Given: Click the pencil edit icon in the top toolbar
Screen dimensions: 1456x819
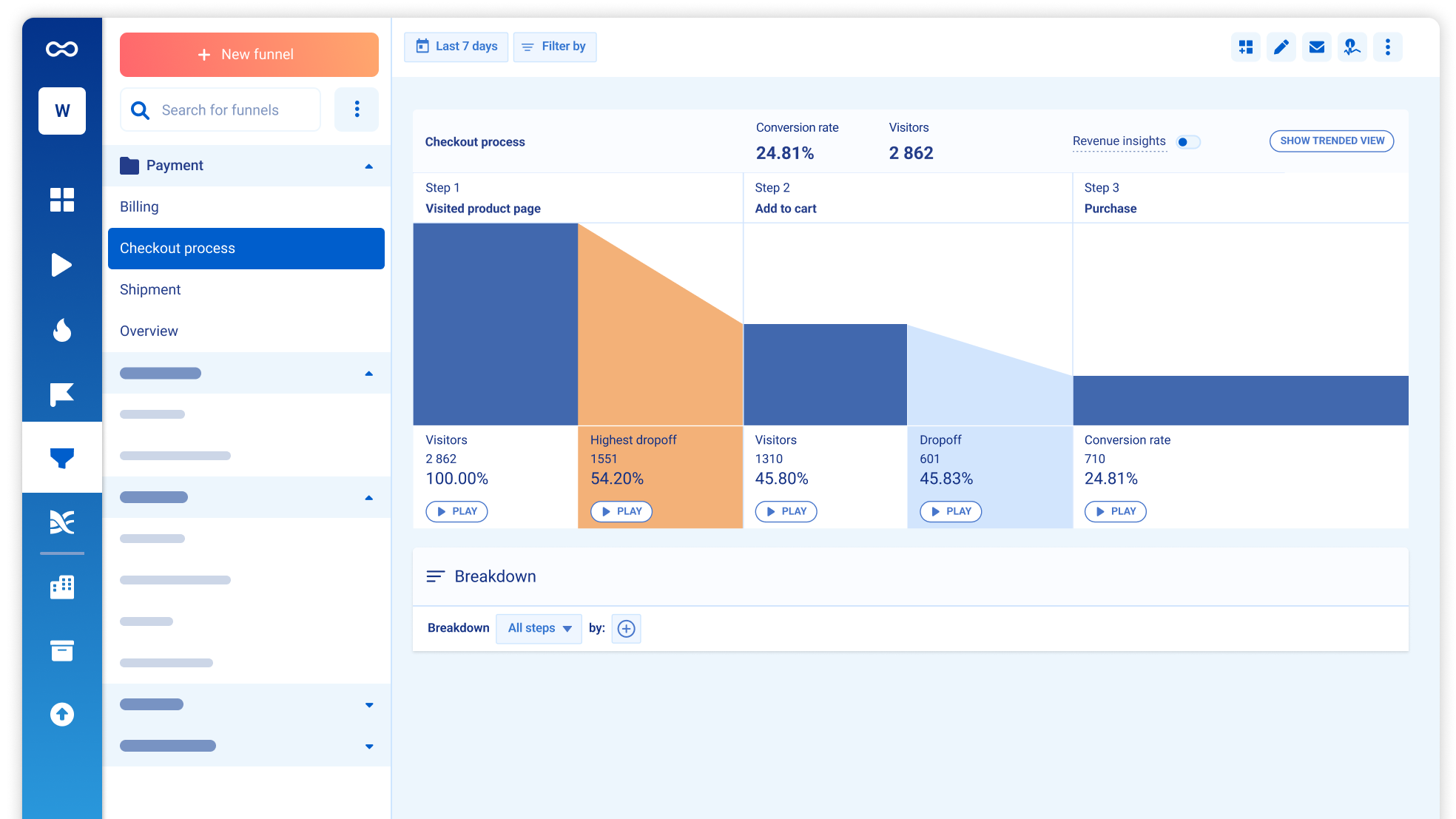Looking at the screenshot, I should pyautogui.click(x=1281, y=47).
